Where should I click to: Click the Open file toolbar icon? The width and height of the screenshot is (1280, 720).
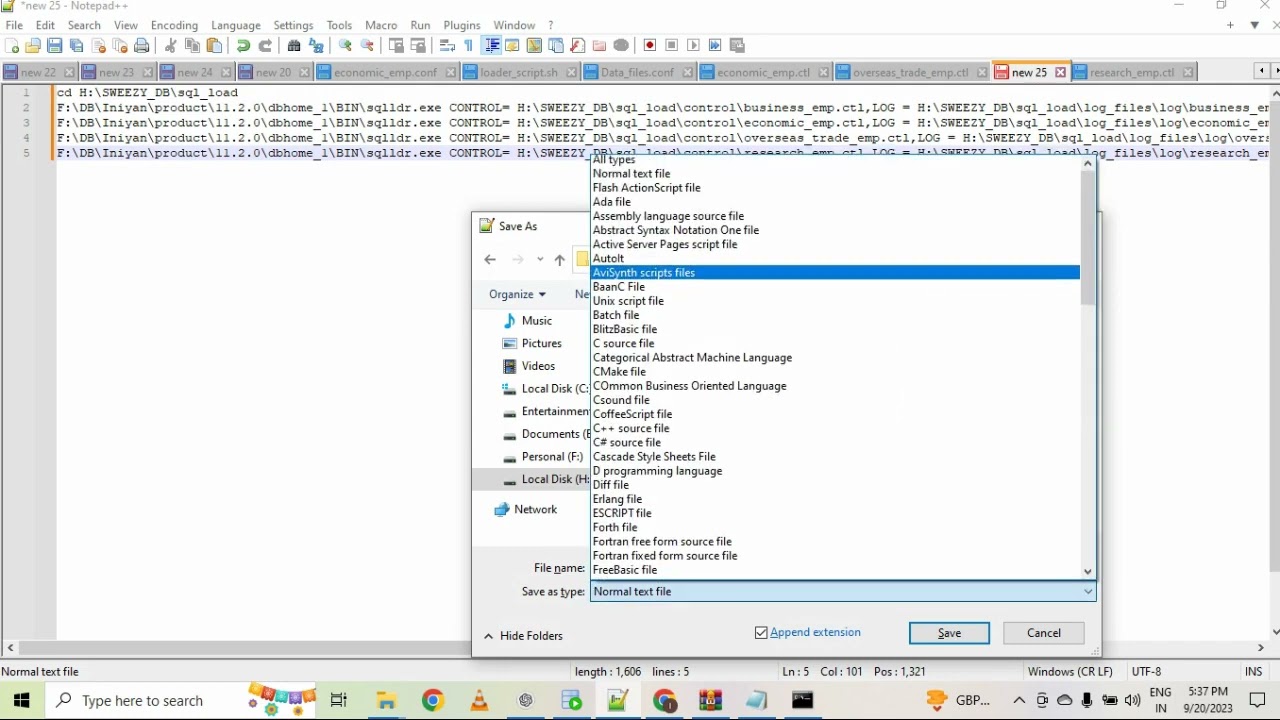tap(33, 45)
